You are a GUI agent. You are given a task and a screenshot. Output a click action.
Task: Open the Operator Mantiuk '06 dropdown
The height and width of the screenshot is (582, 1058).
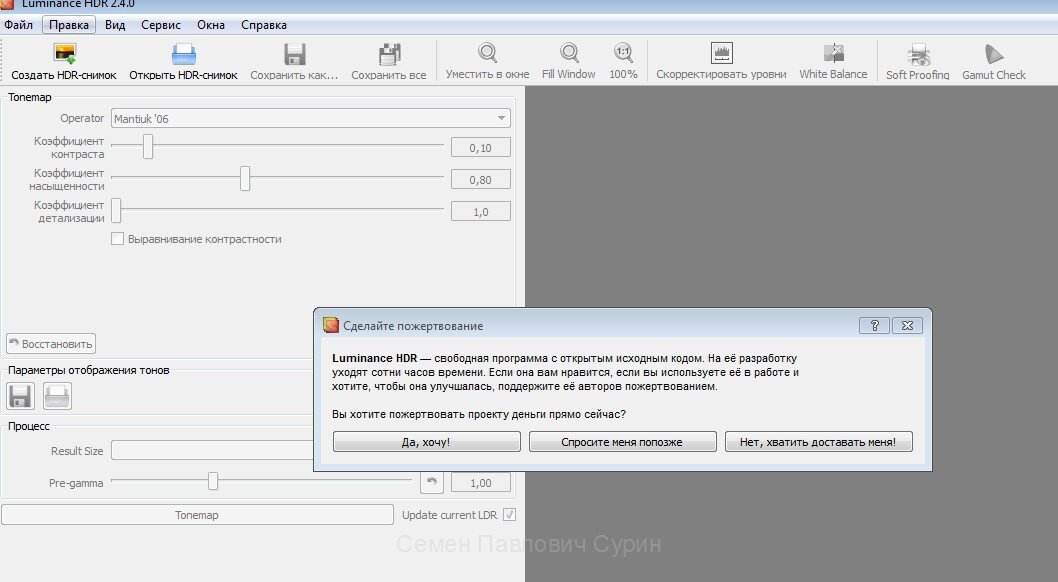pos(310,118)
